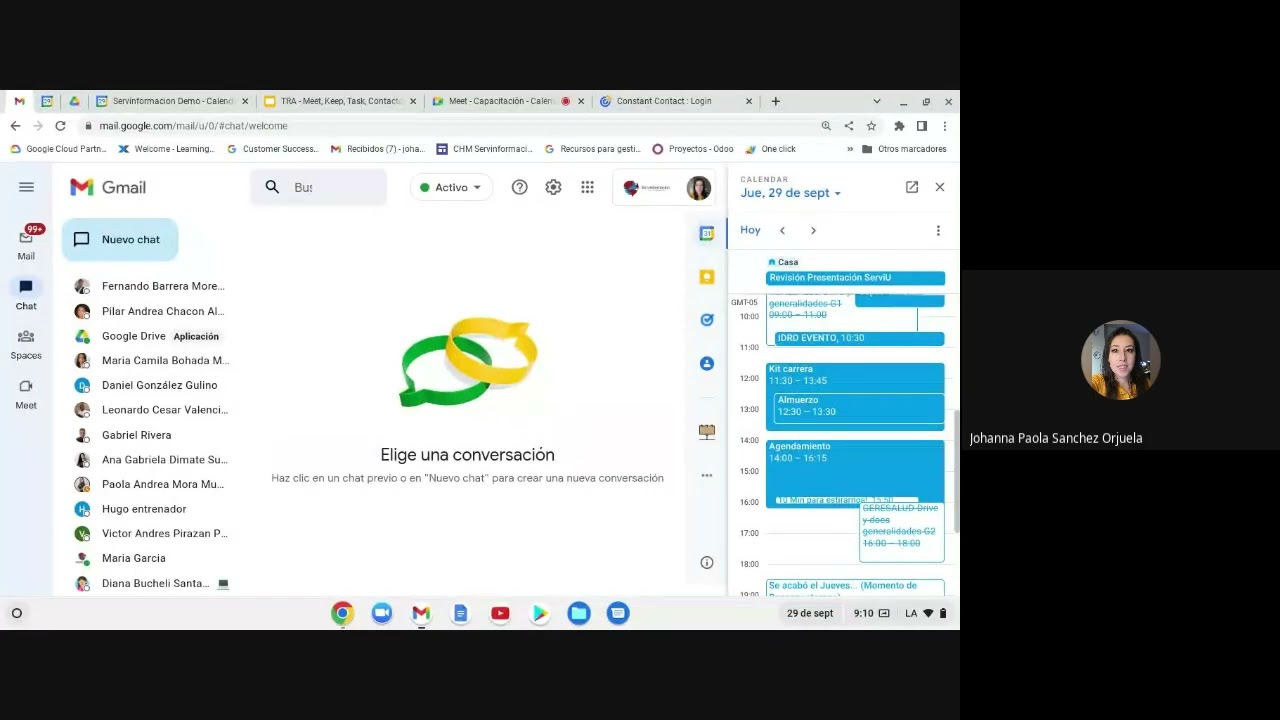Open Gmail support help icon

[519, 187]
